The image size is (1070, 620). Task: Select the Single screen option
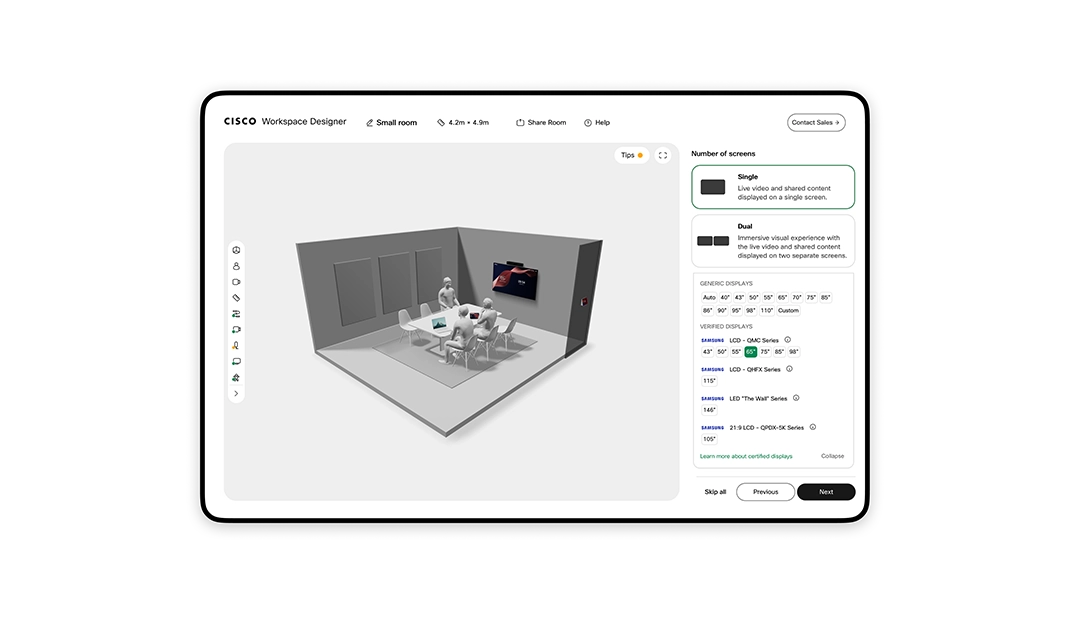coord(773,187)
